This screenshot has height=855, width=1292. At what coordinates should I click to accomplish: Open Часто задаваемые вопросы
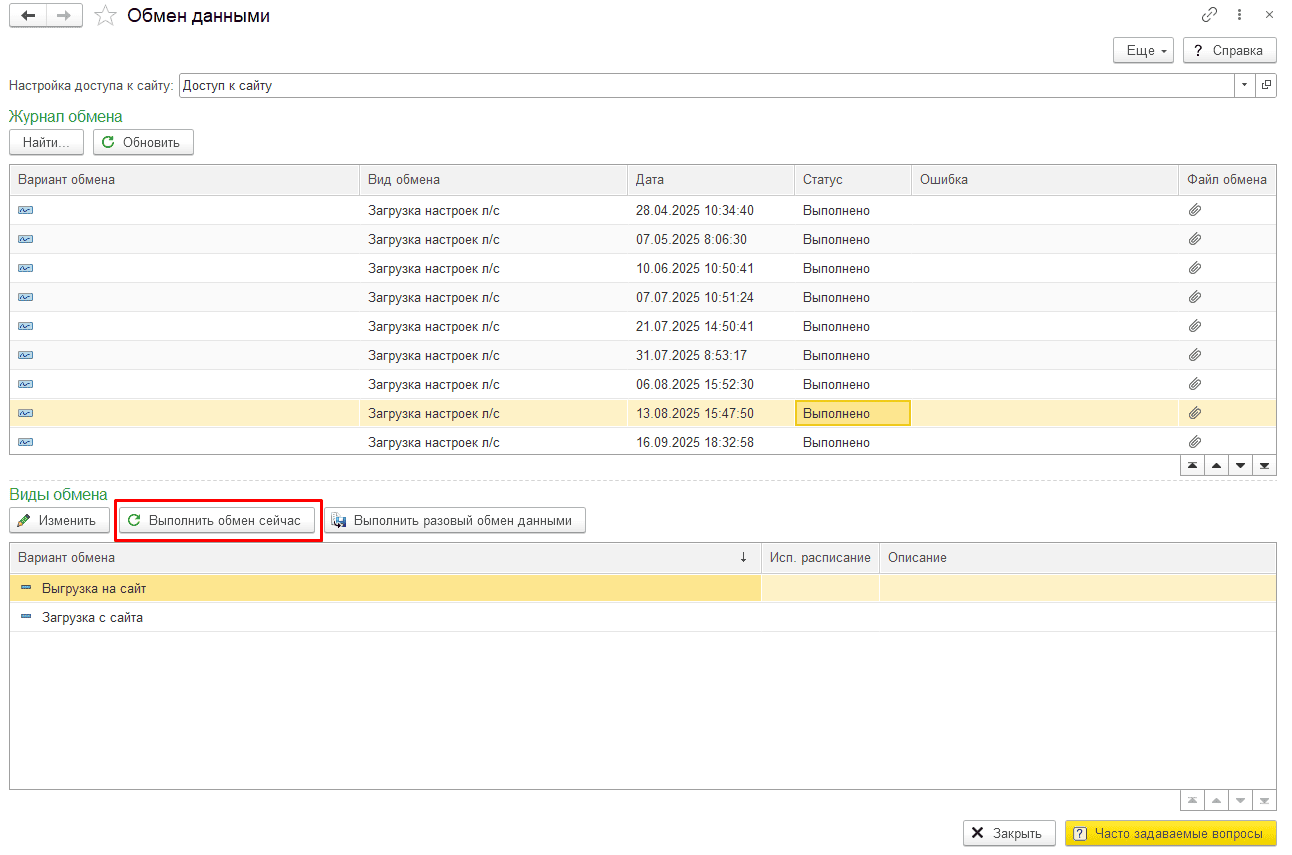[x=1170, y=833]
